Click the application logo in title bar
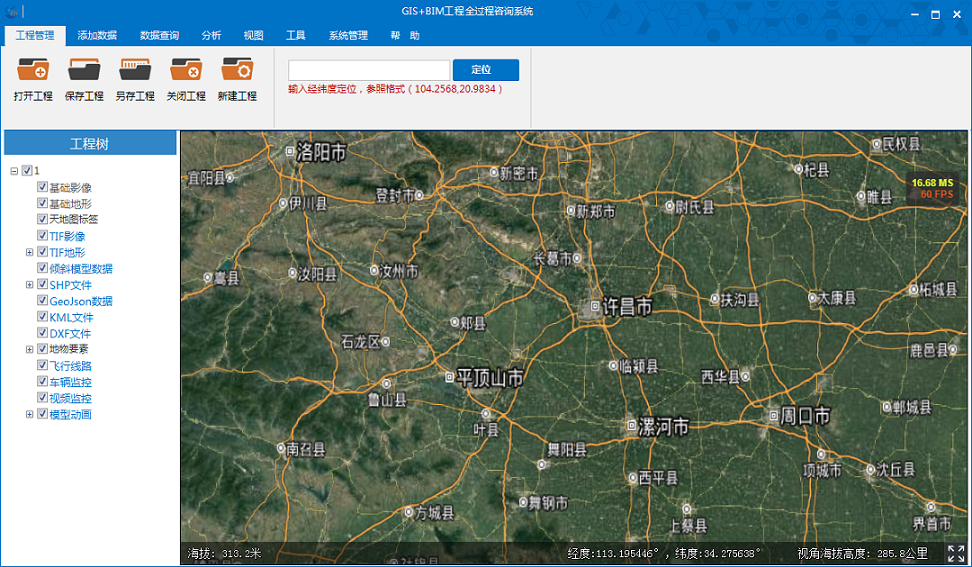The width and height of the screenshot is (972, 567). click(x=12, y=12)
